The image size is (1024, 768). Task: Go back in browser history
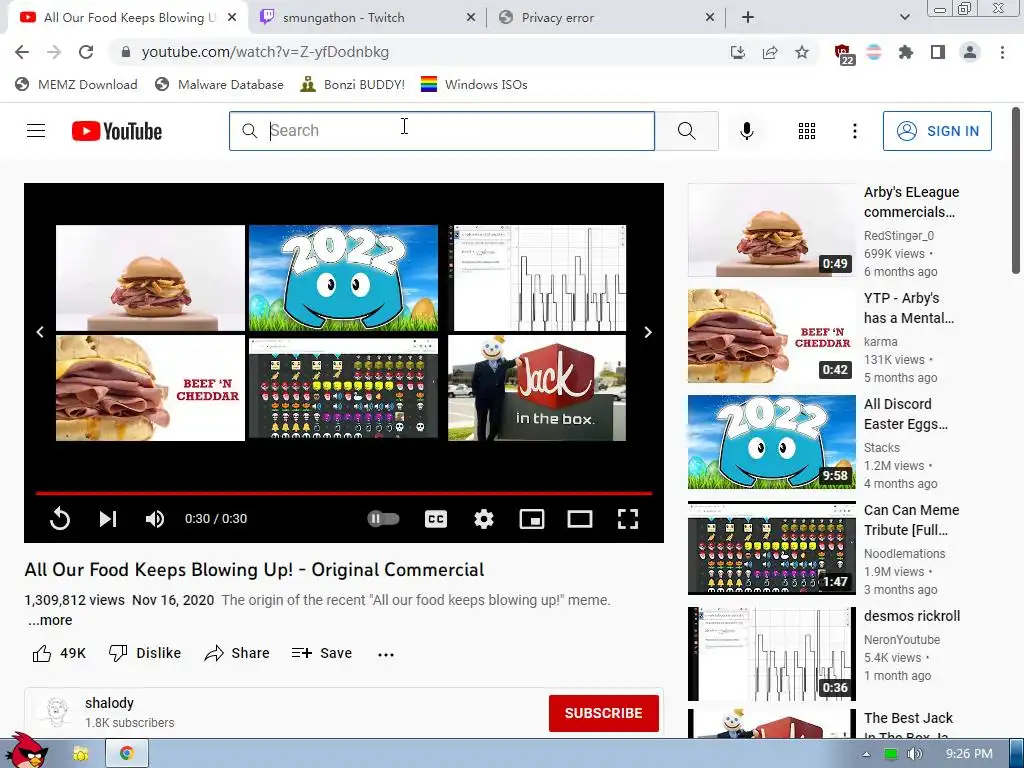pyautogui.click(x=22, y=52)
